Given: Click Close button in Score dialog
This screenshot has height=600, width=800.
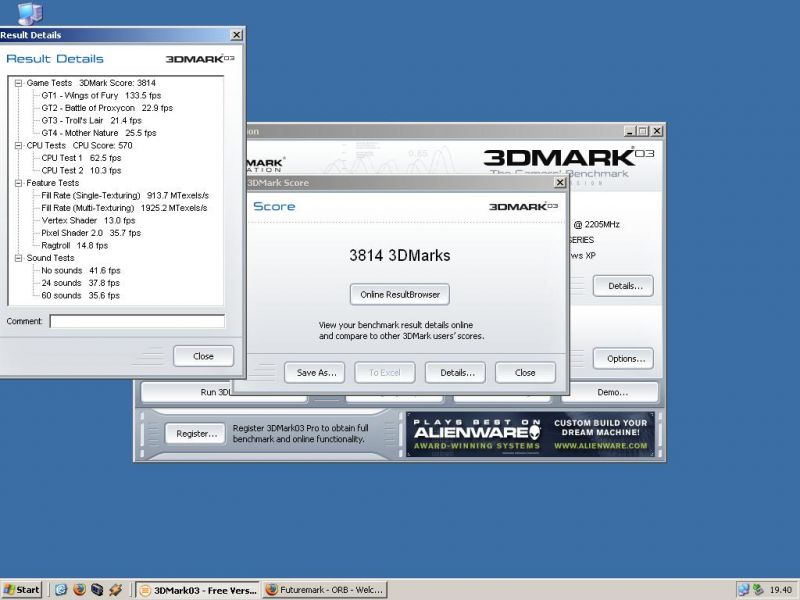Looking at the screenshot, I should pos(525,372).
